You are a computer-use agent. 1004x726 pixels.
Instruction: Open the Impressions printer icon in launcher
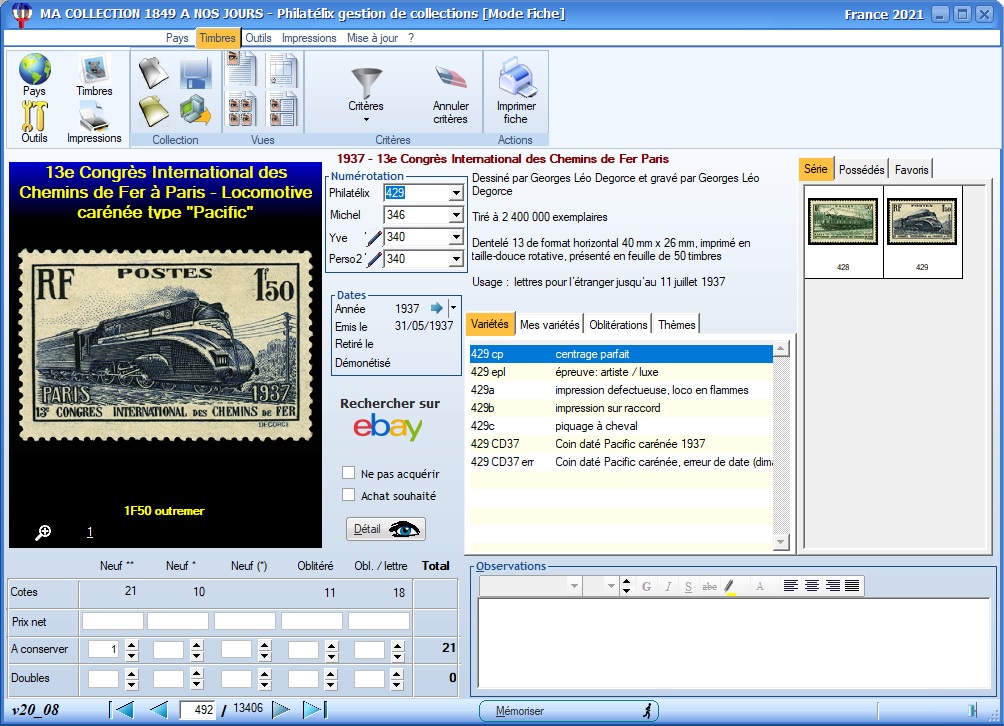pyautogui.click(x=94, y=118)
